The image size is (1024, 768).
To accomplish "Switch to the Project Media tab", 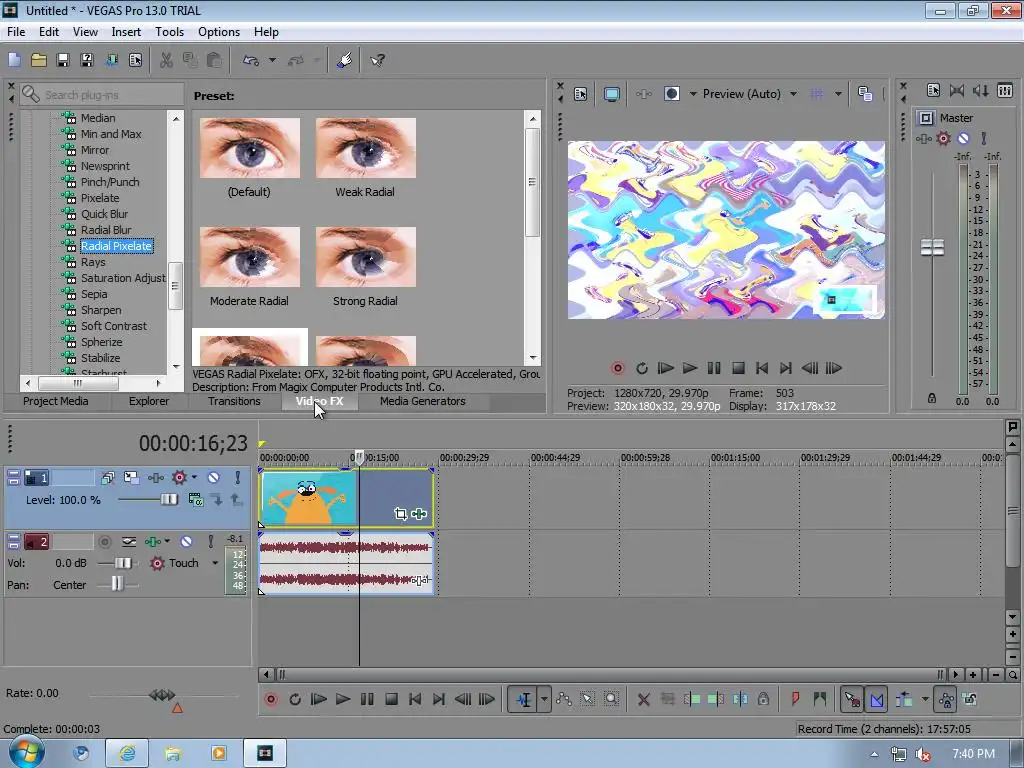I will pos(56,401).
